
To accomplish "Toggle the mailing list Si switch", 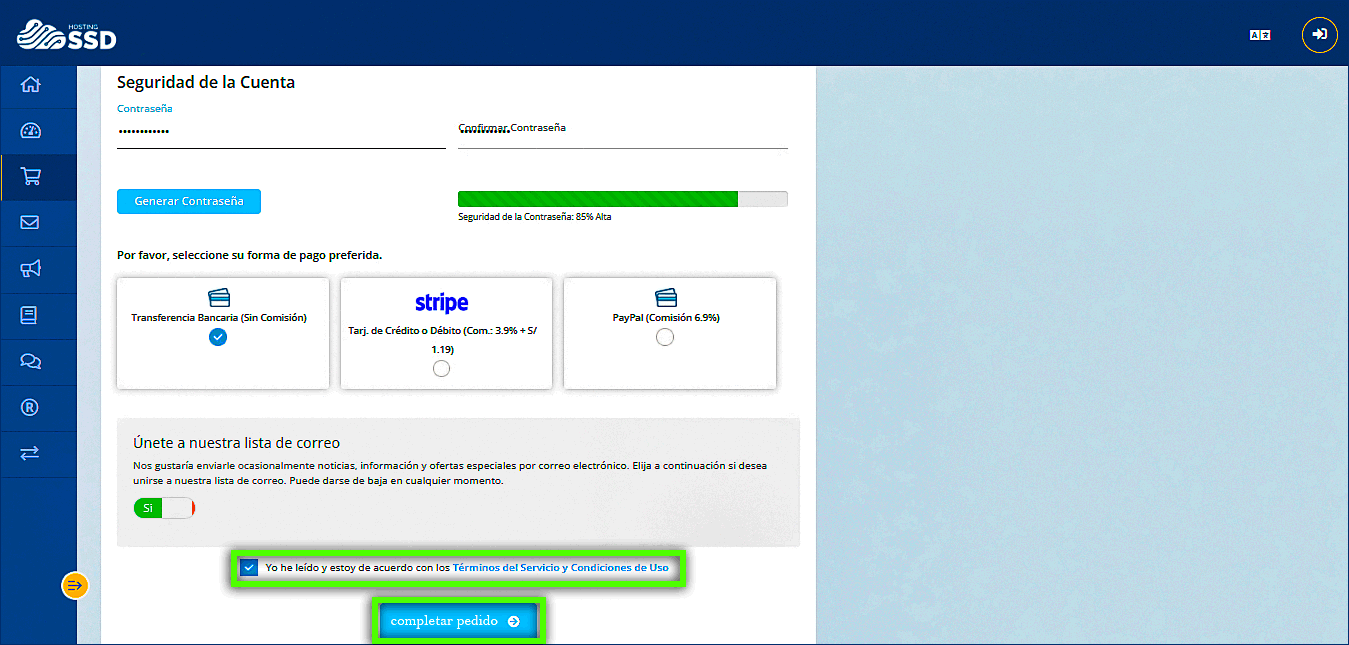I will point(164,508).
